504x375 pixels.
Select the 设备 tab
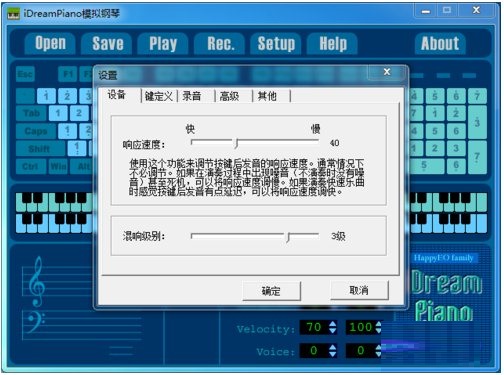click(117, 95)
